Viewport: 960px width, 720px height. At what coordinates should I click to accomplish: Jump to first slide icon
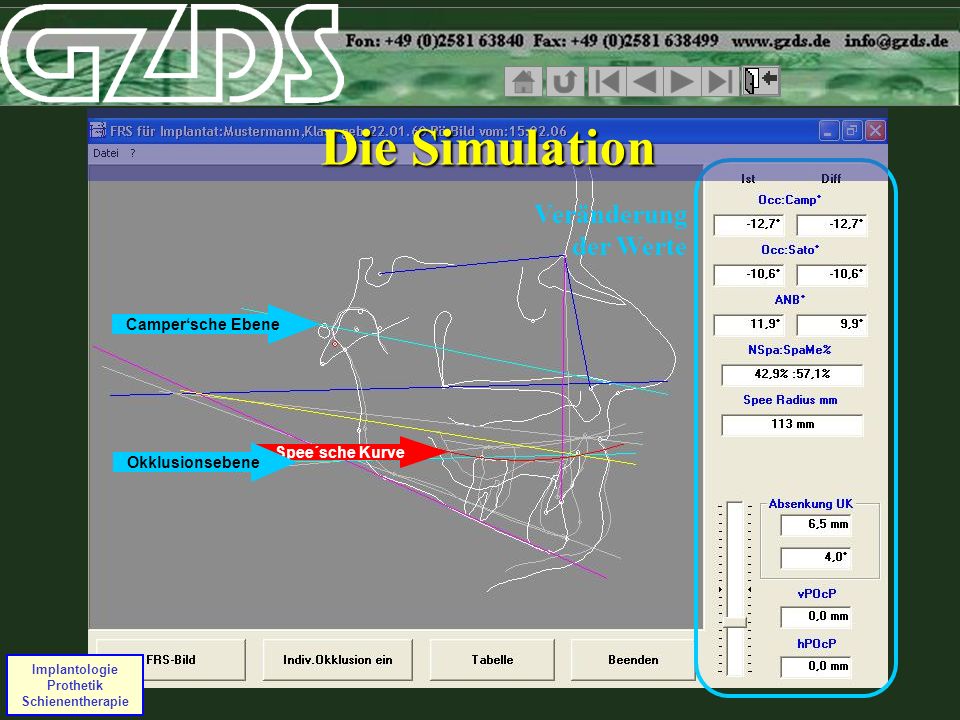[x=606, y=81]
